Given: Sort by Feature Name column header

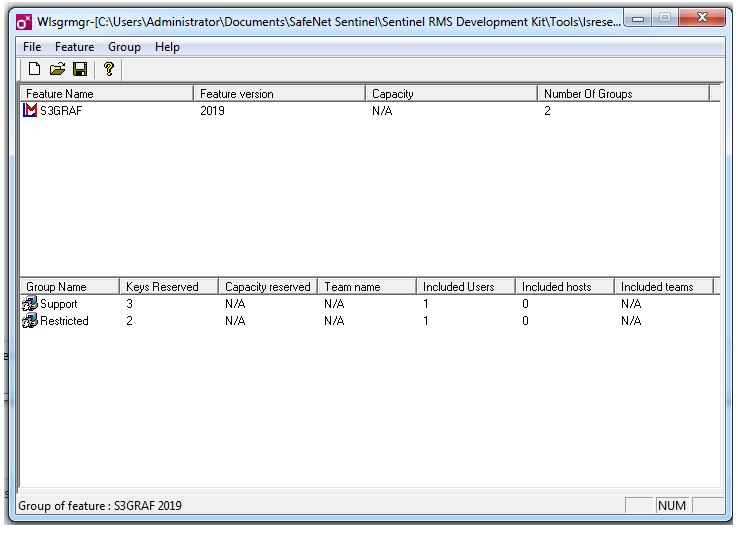Looking at the screenshot, I should [106, 94].
